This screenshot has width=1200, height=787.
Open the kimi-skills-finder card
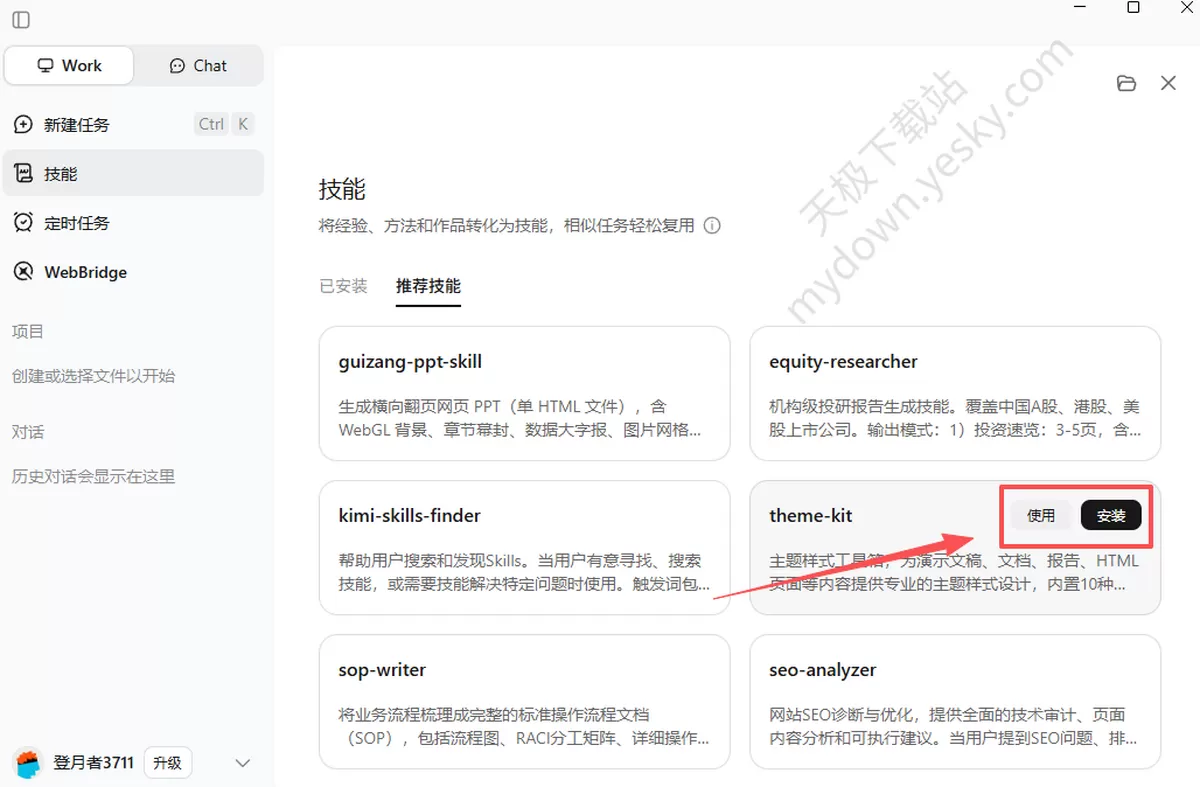click(x=524, y=547)
